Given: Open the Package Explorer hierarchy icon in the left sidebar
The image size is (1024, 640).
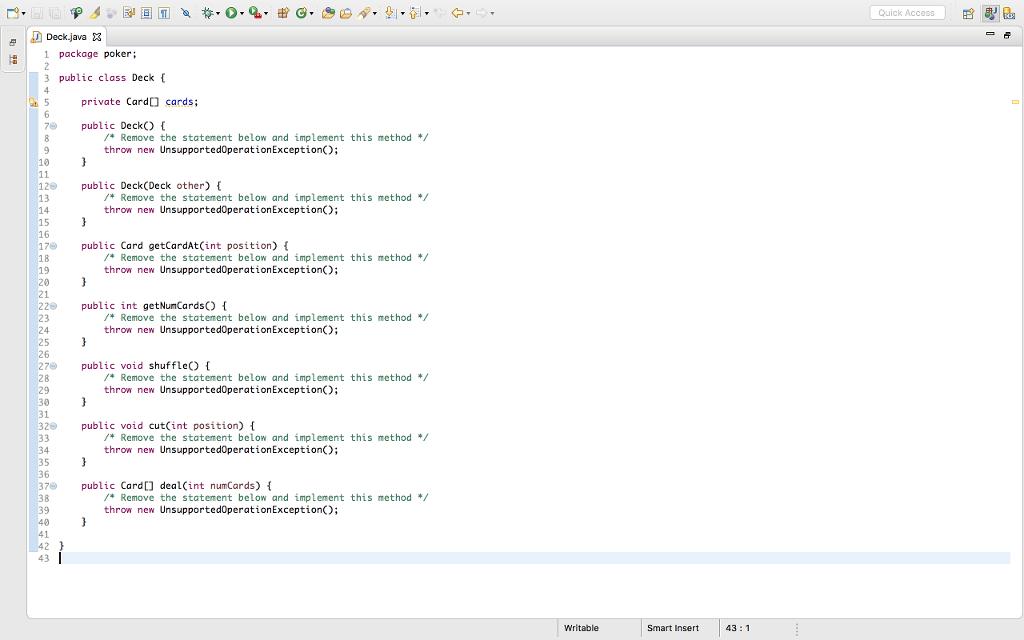Looking at the screenshot, I should [13, 60].
